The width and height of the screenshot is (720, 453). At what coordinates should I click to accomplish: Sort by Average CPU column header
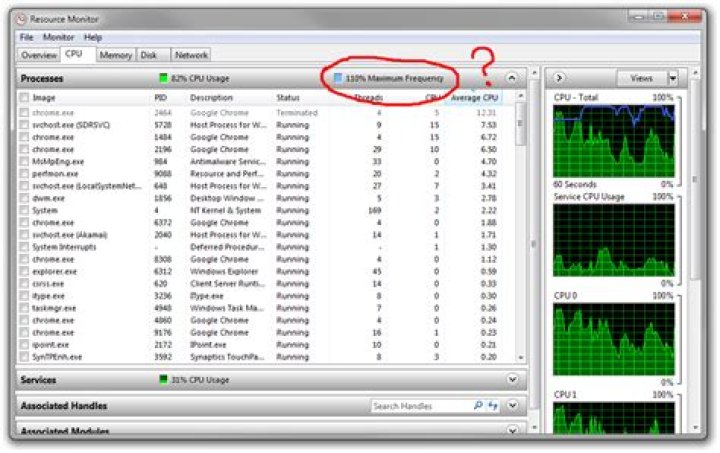[x=474, y=98]
